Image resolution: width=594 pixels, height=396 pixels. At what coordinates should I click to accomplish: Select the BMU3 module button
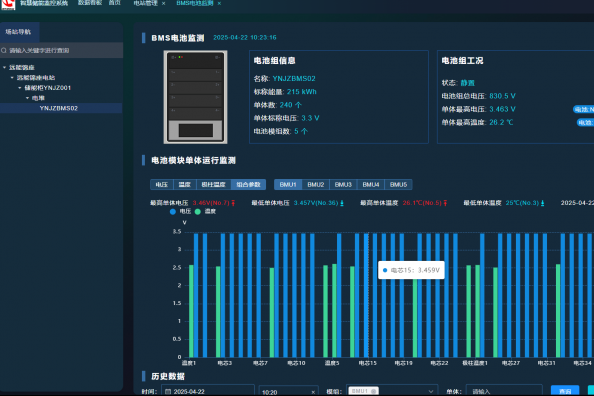click(343, 185)
